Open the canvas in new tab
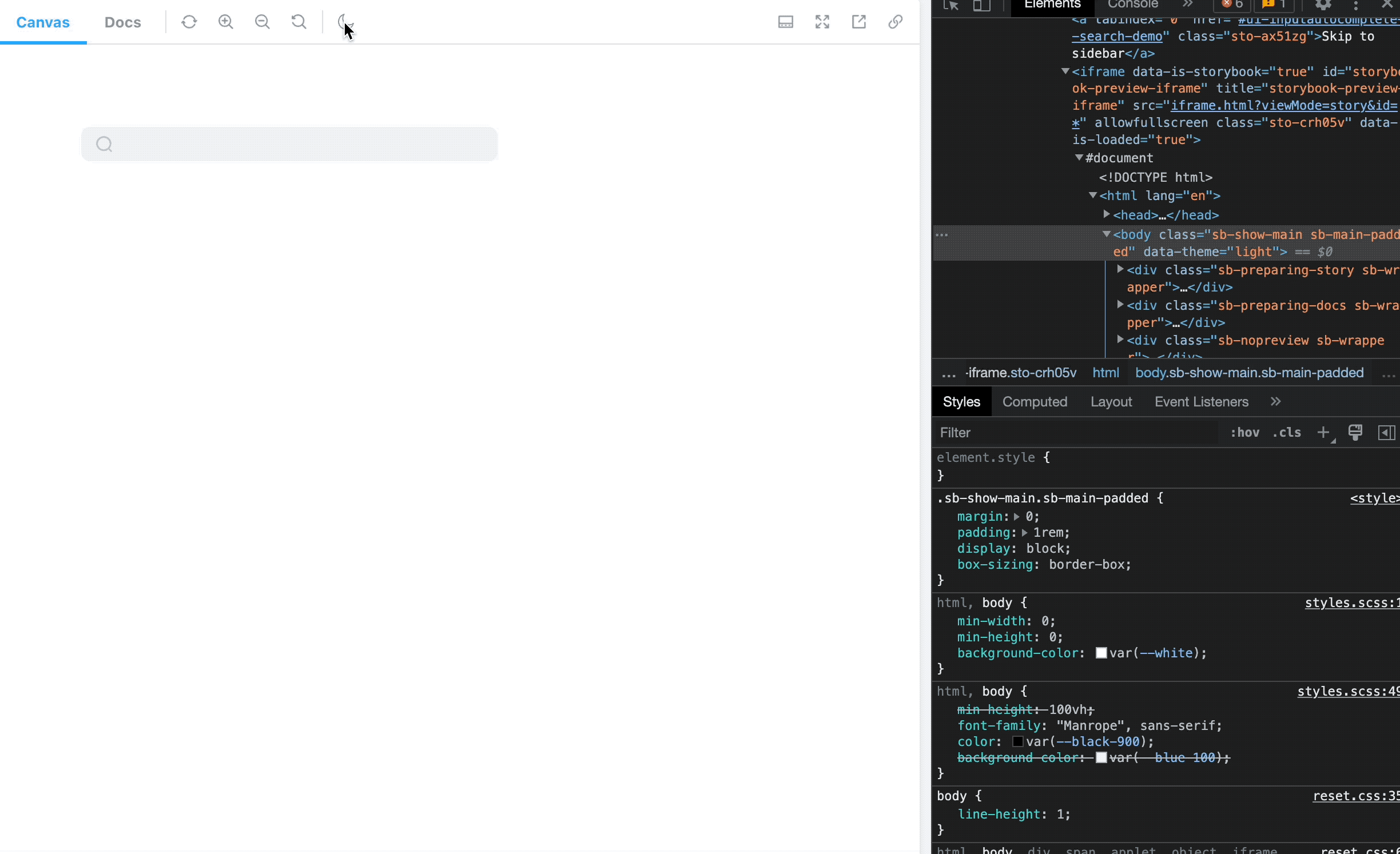The image size is (1400, 854). point(859,22)
